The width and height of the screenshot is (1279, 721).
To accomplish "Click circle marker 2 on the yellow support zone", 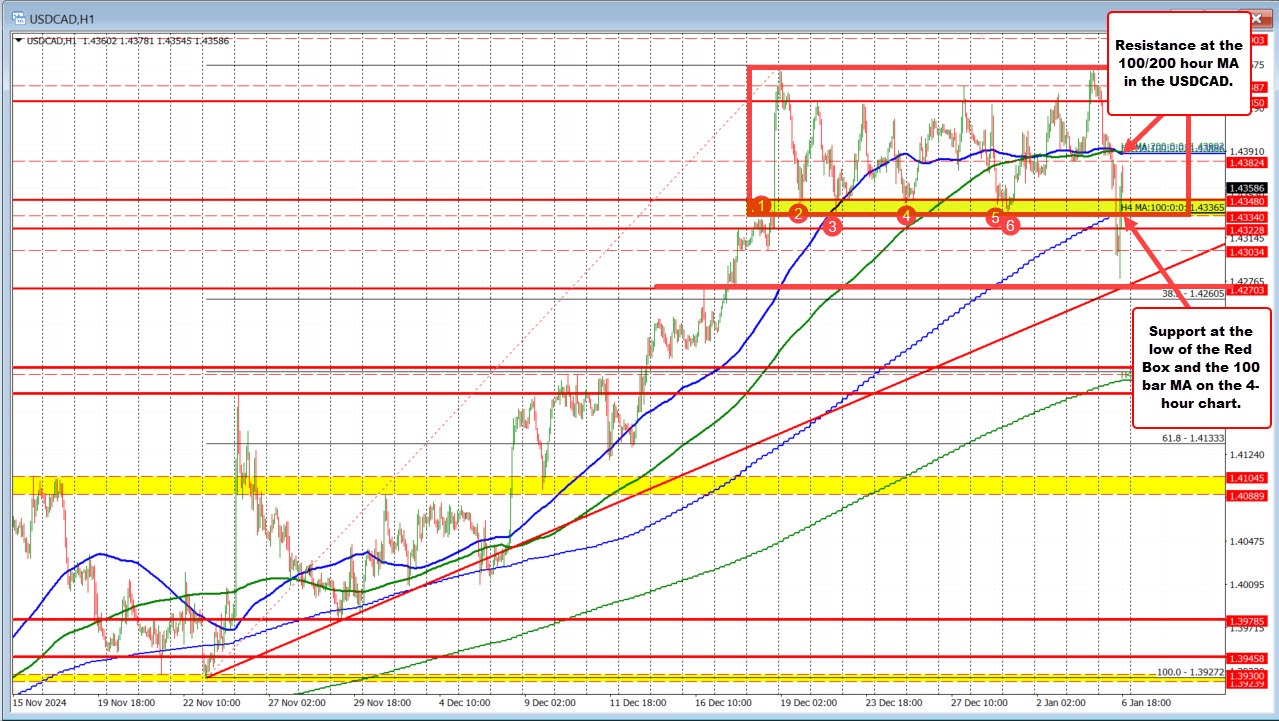I will 797,213.
